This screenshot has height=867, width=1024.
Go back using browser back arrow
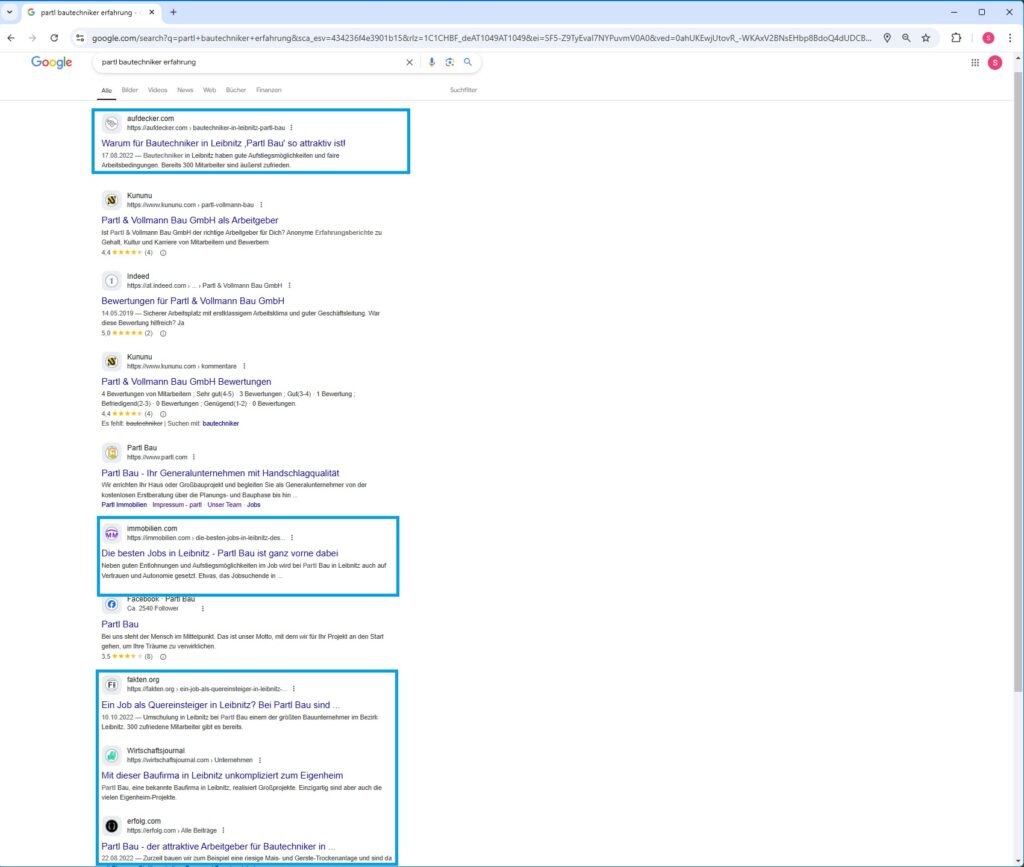[11, 38]
